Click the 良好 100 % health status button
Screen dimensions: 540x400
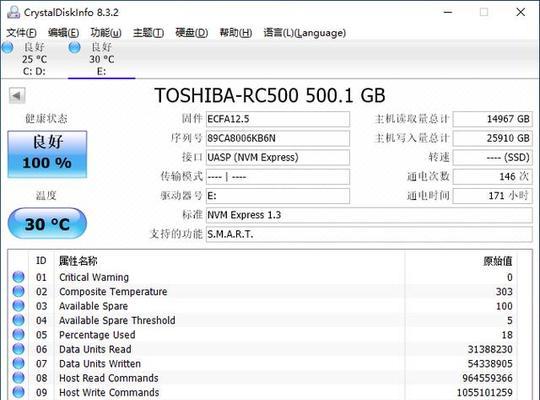[x=47, y=154]
